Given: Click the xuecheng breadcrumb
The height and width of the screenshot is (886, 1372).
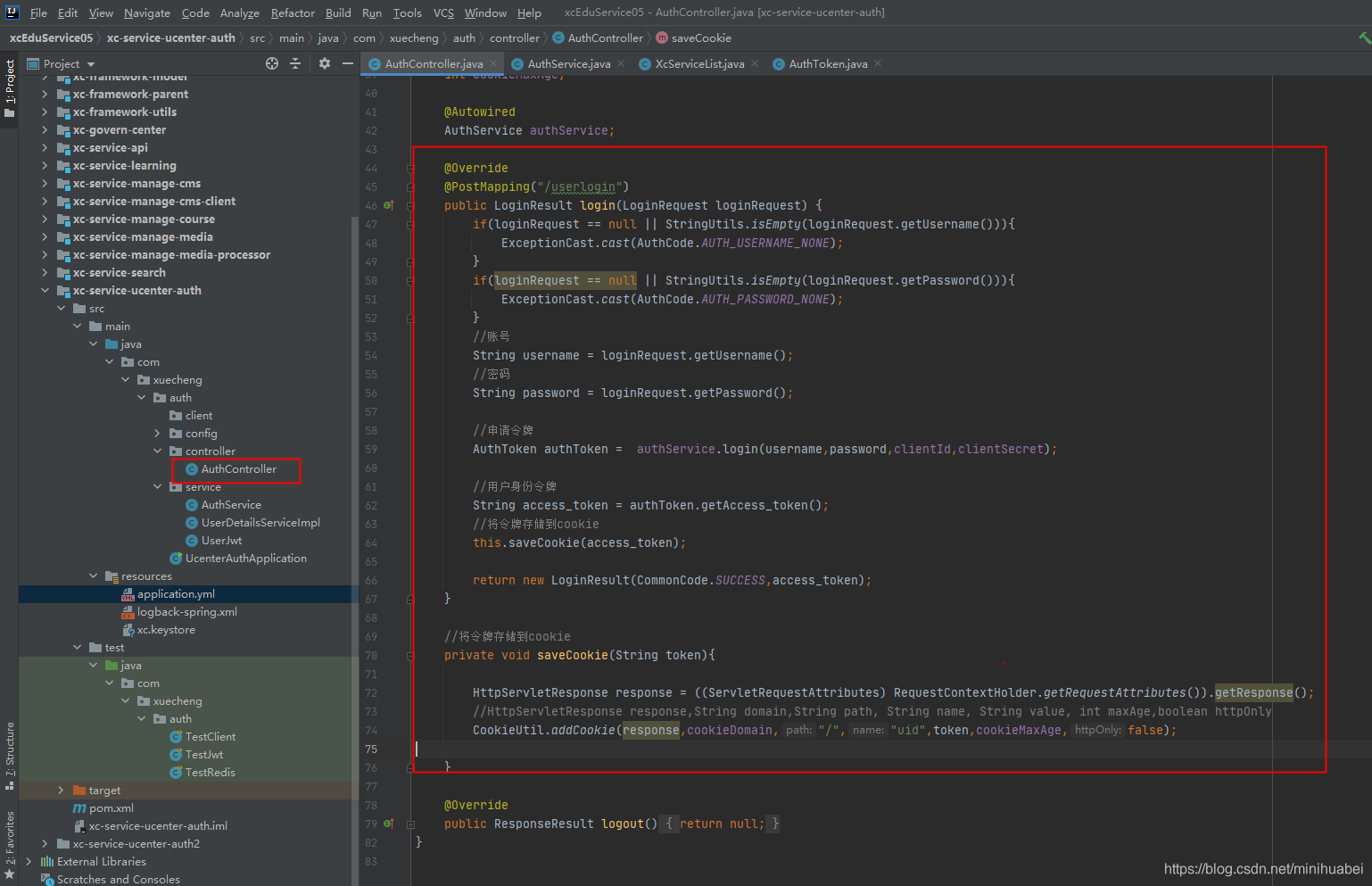Looking at the screenshot, I should [x=414, y=37].
